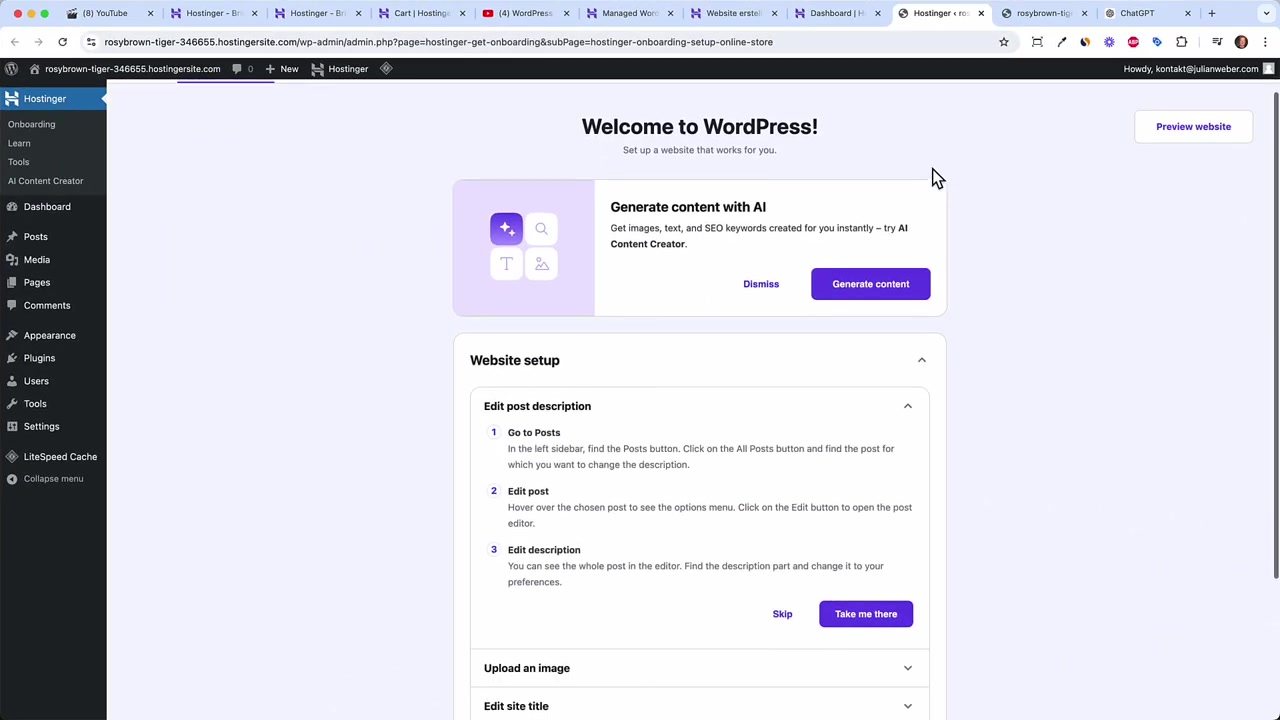
Task: Open the Howdy kontakt@julianweber.com account menu
Action: click(x=1198, y=69)
